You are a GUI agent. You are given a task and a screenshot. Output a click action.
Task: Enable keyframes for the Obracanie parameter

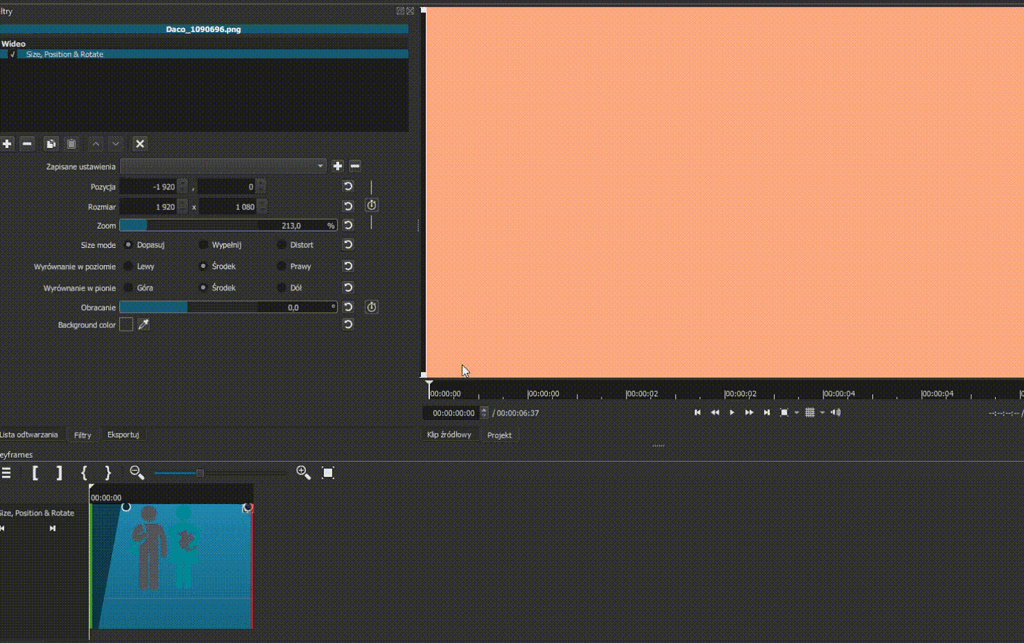[x=371, y=307]
